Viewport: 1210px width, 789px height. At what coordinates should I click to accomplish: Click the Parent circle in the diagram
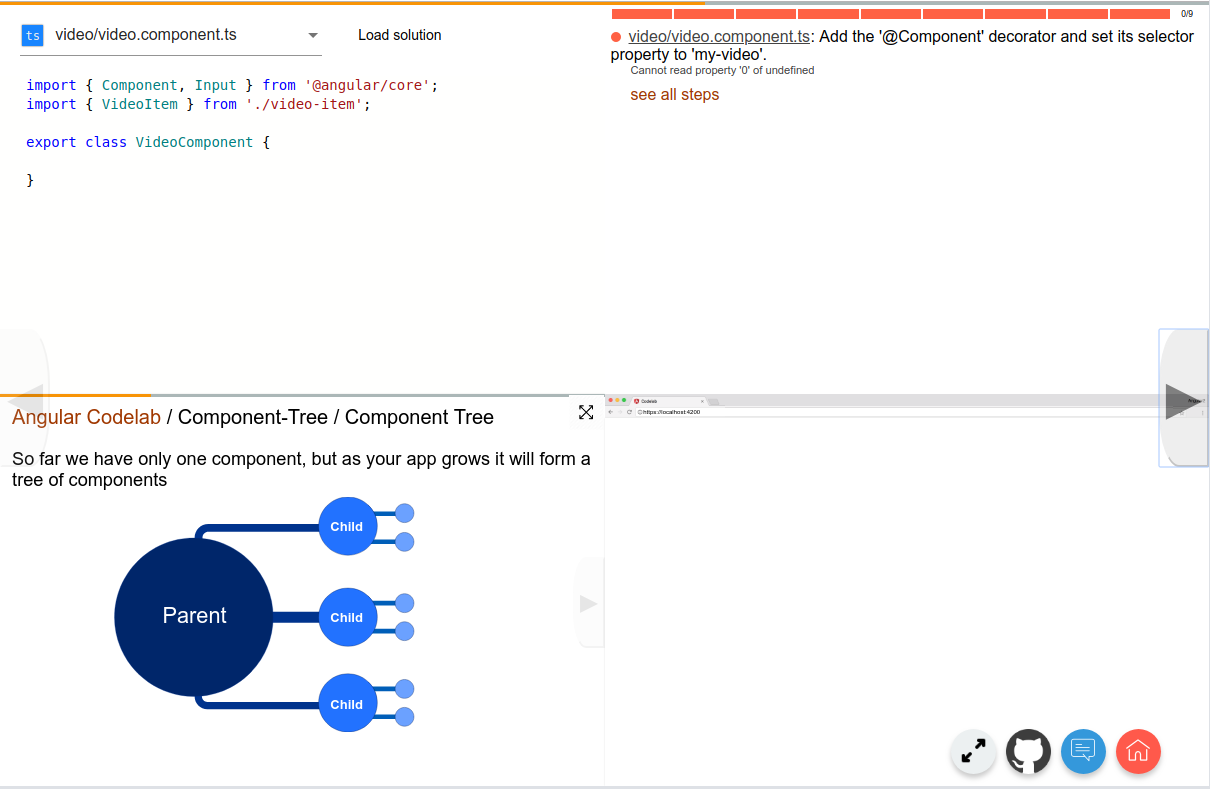point(194,616)
